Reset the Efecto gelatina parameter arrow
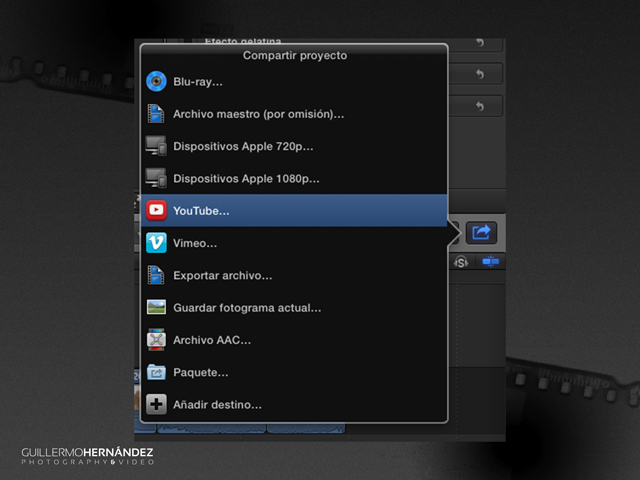640x480 pixels. pyautogui.click(x=480, y=42)
